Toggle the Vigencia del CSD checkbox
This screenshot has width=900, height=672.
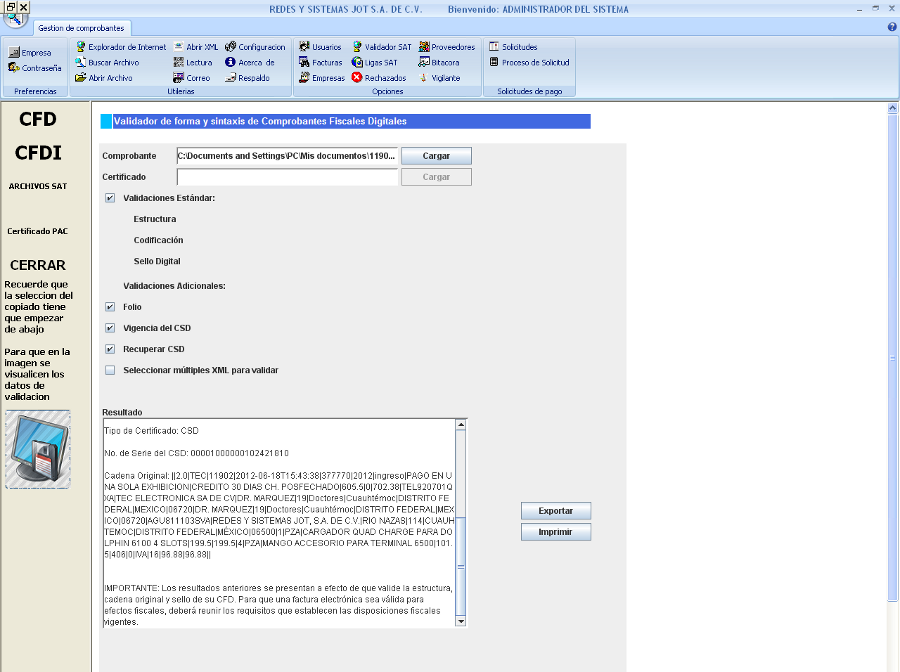[x=110, y=328]
